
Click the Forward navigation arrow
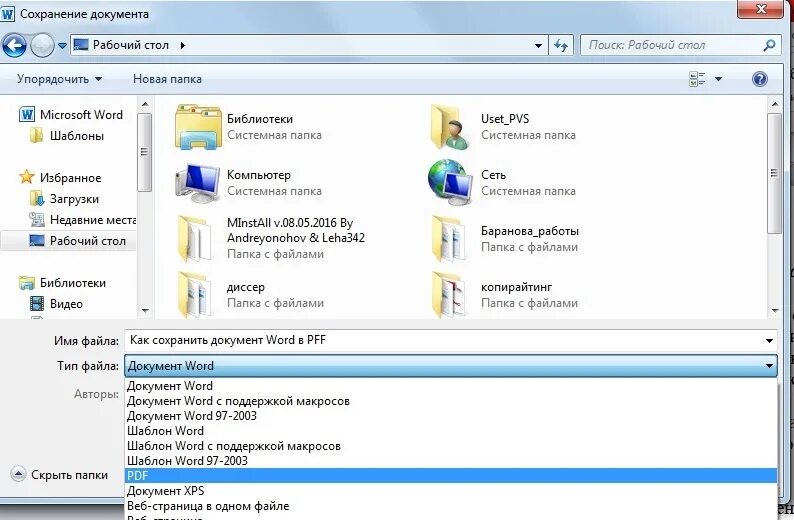[42, 46]
